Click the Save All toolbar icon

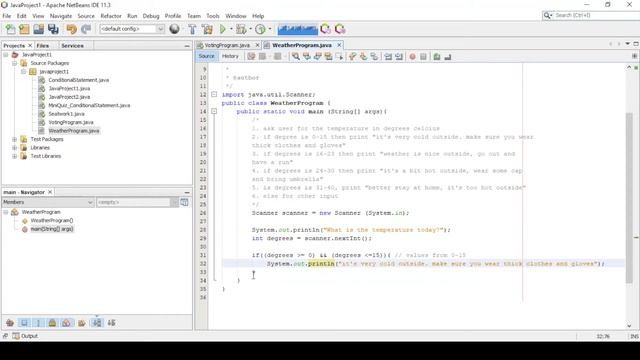53,29
